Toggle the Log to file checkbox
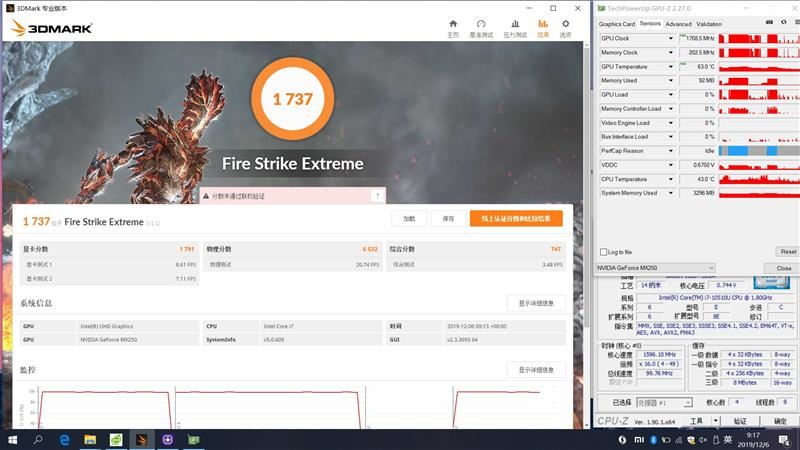Viewport: 800px width, 450px height. (604, 252)
